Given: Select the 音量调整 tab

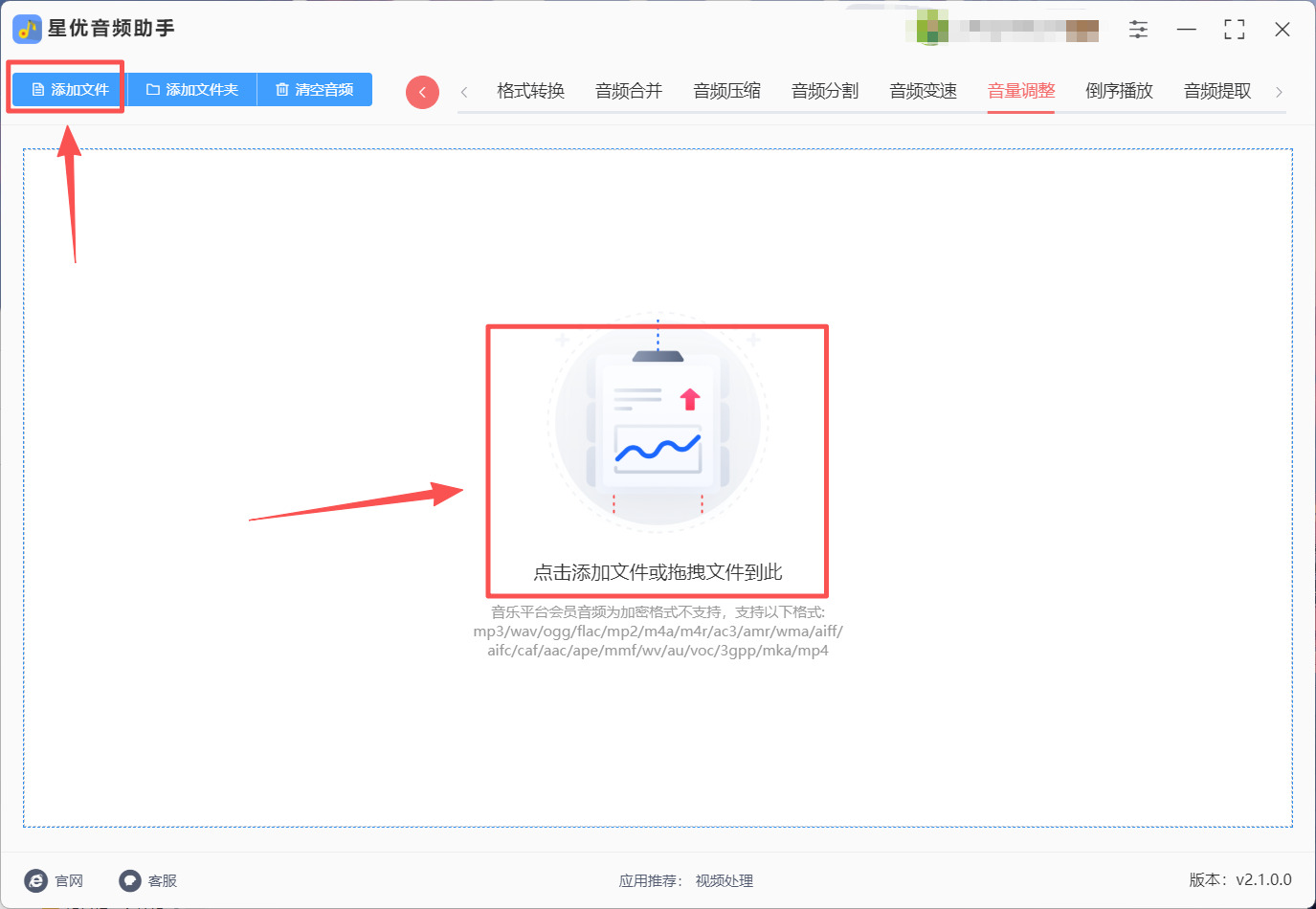Looking at the screenshot, I should point(1021,91).
